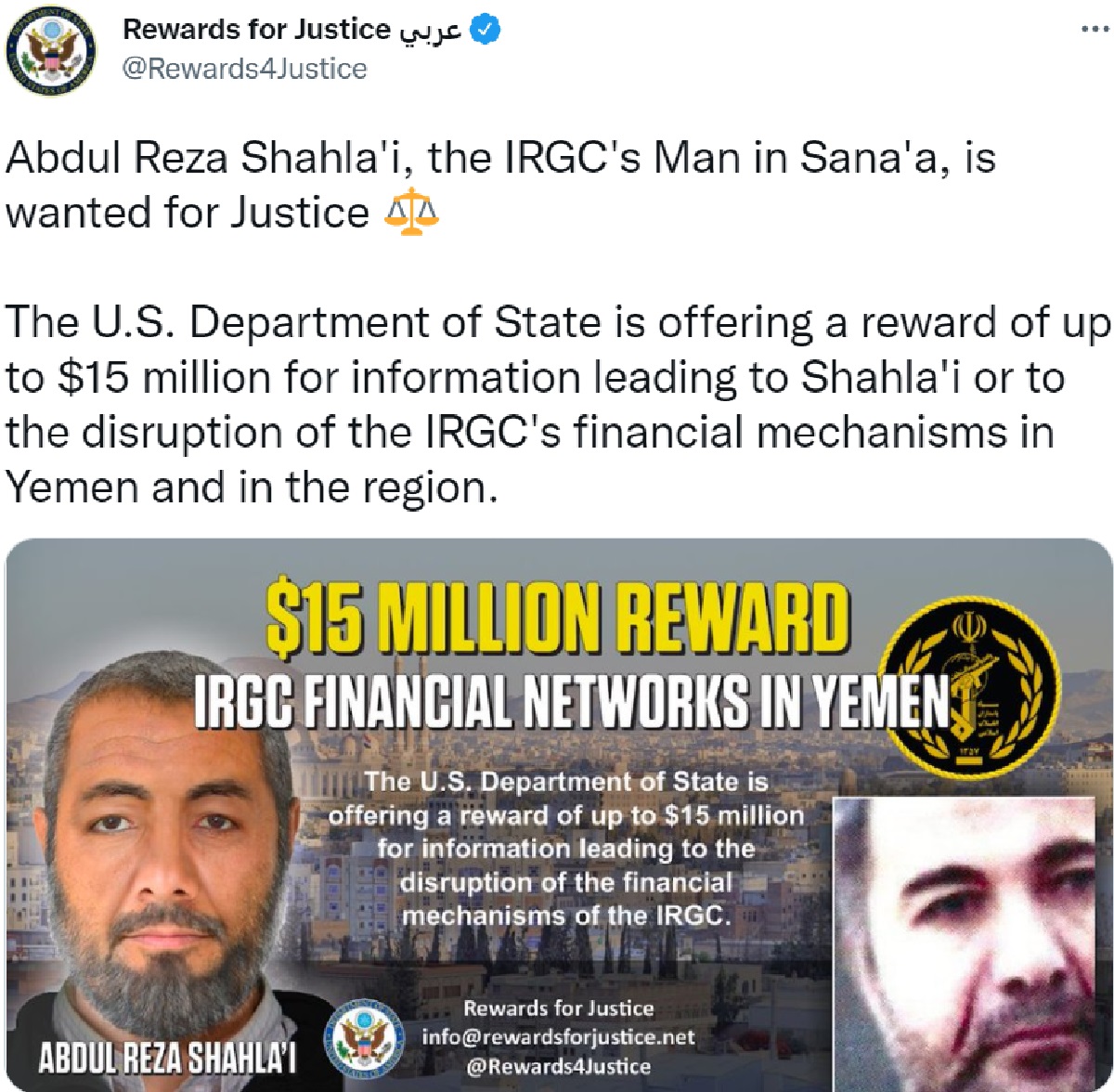Screen dimensions: 1114x1092
Task: Open the @Rewards4Justice handle link
Action: point(245,69)
